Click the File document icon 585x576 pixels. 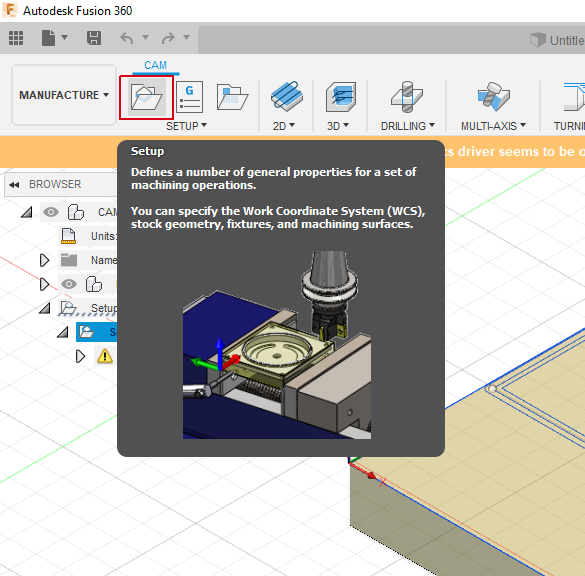pyautogui.click(x=48, y=38)
